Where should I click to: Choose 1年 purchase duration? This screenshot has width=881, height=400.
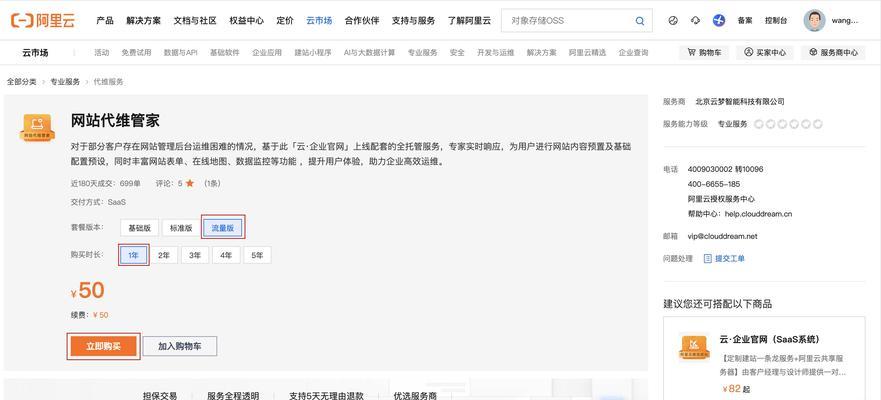click(x=133, y=254)
